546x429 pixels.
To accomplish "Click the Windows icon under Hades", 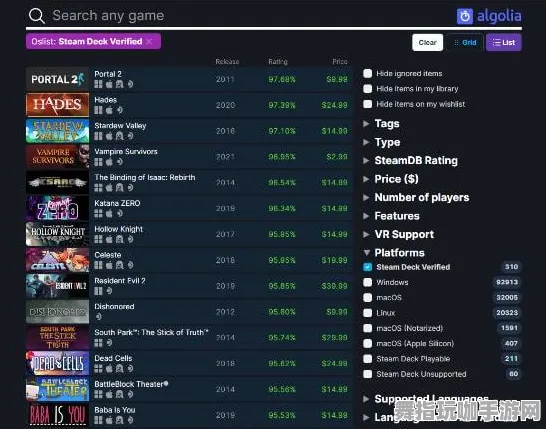I will click(x=99, y=110).
